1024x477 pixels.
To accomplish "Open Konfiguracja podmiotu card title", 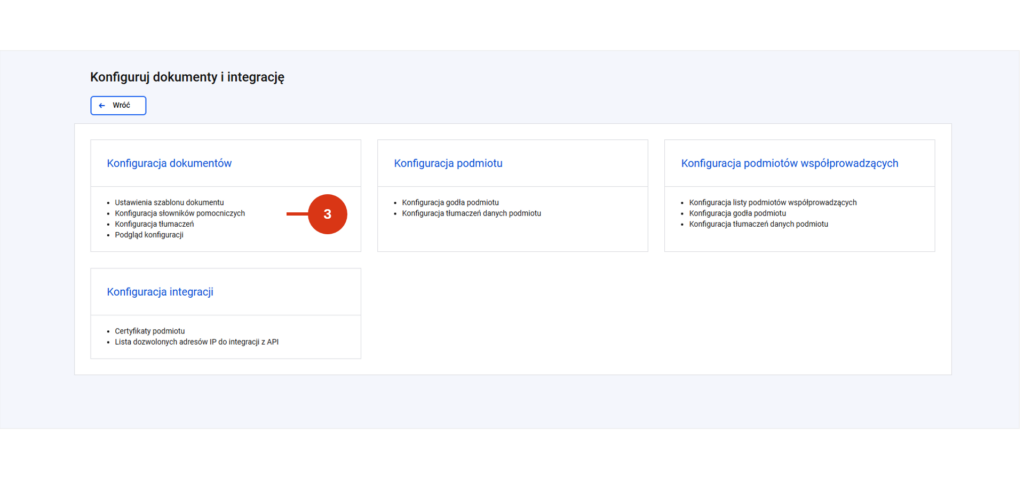I will (x=448, y=163).
